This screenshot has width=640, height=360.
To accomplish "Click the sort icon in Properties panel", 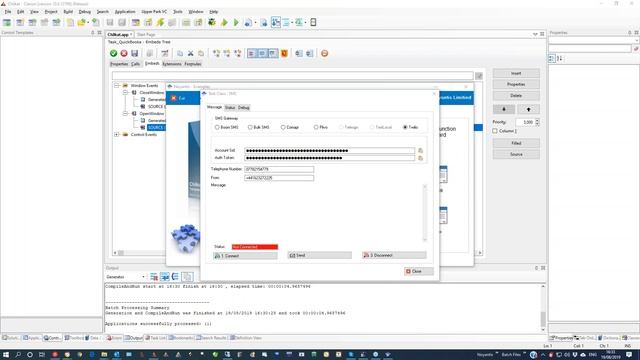I will 560,59.
